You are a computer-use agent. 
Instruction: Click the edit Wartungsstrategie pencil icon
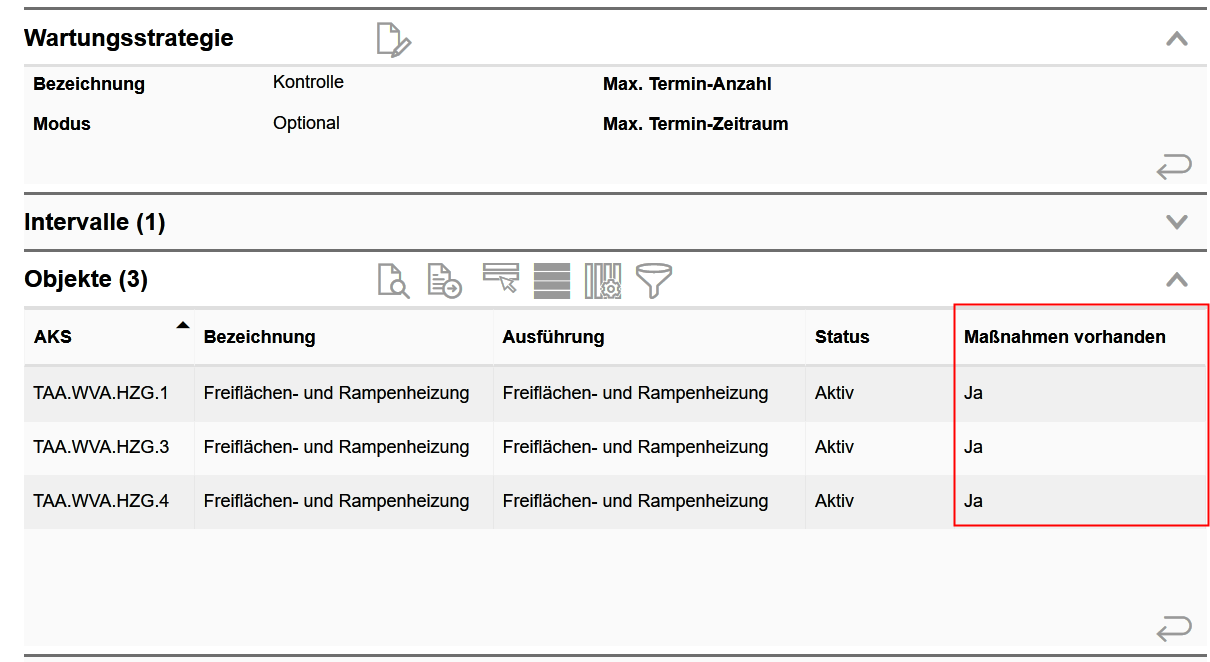point(392,39)
